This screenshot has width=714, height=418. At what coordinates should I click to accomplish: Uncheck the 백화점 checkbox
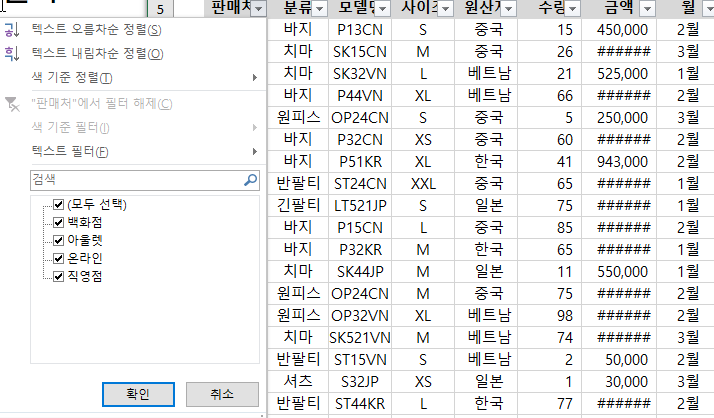click(58, 222)
